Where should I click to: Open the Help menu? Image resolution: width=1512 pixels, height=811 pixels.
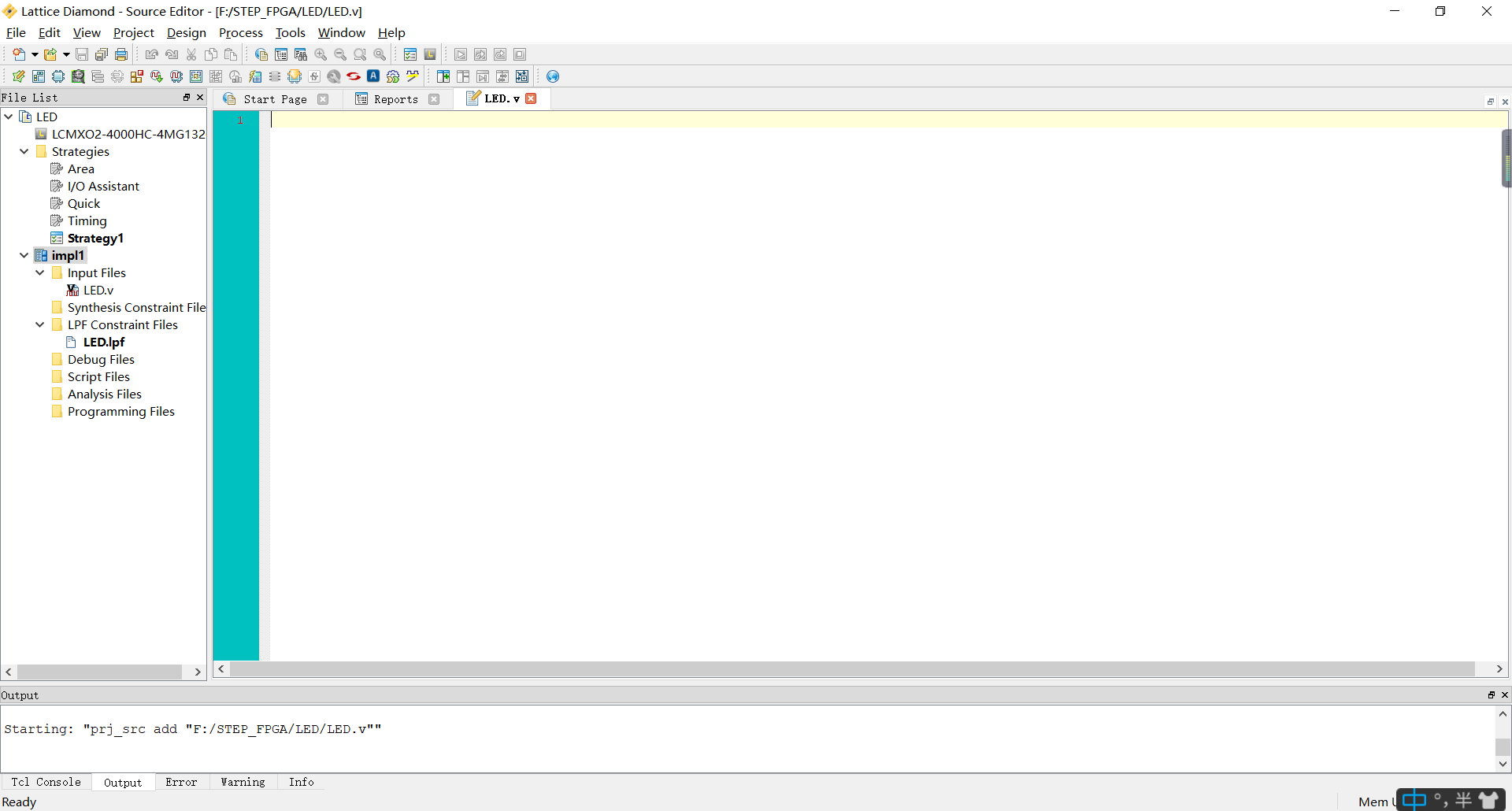391,33
